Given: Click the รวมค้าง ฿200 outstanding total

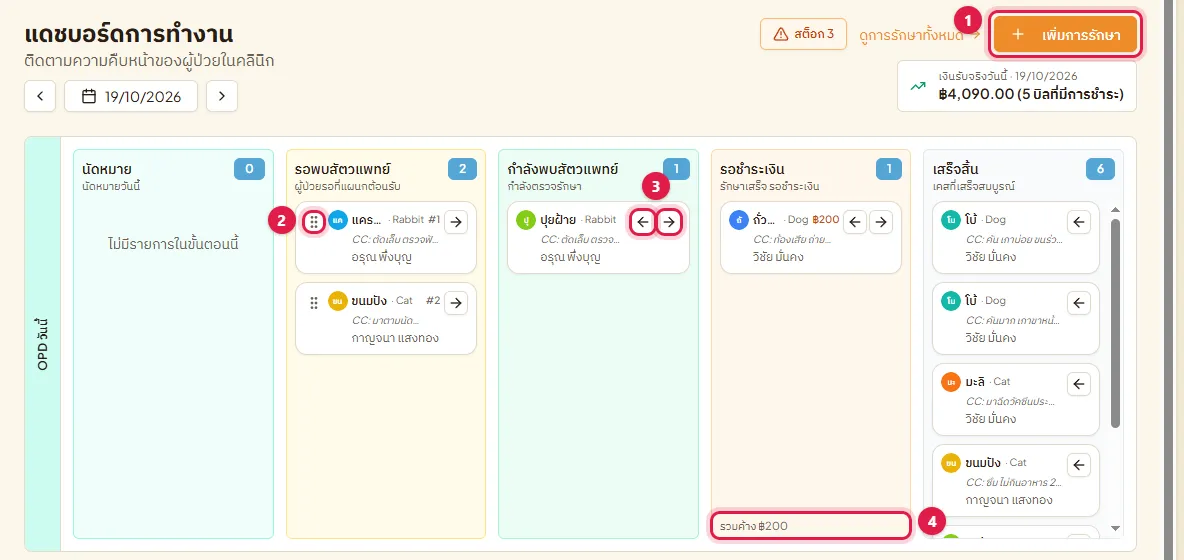Looking at the screenshot, I should pyautogui.click(x=810, y=525).
